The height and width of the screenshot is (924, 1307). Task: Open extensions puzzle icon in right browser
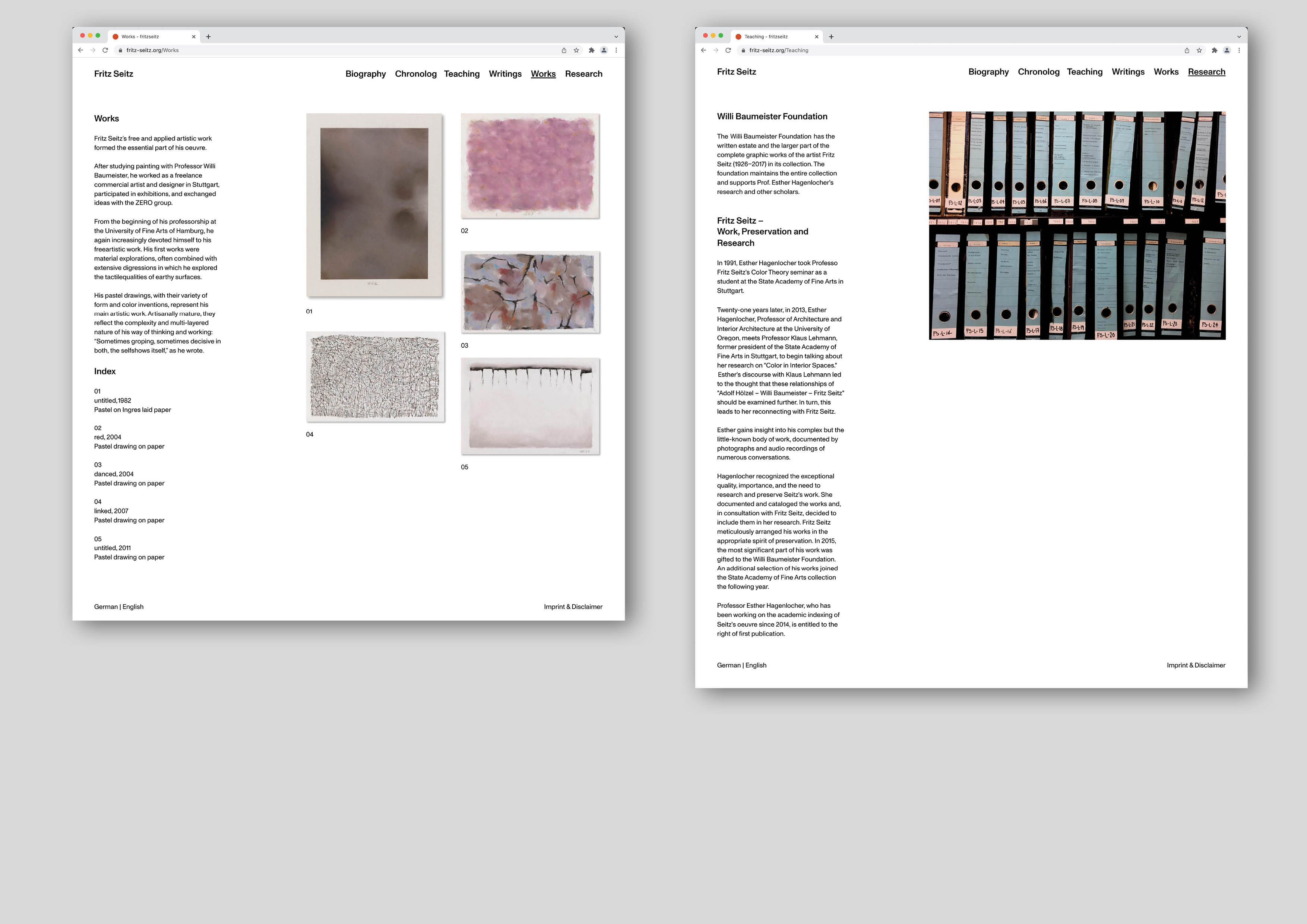point(1214,50)
